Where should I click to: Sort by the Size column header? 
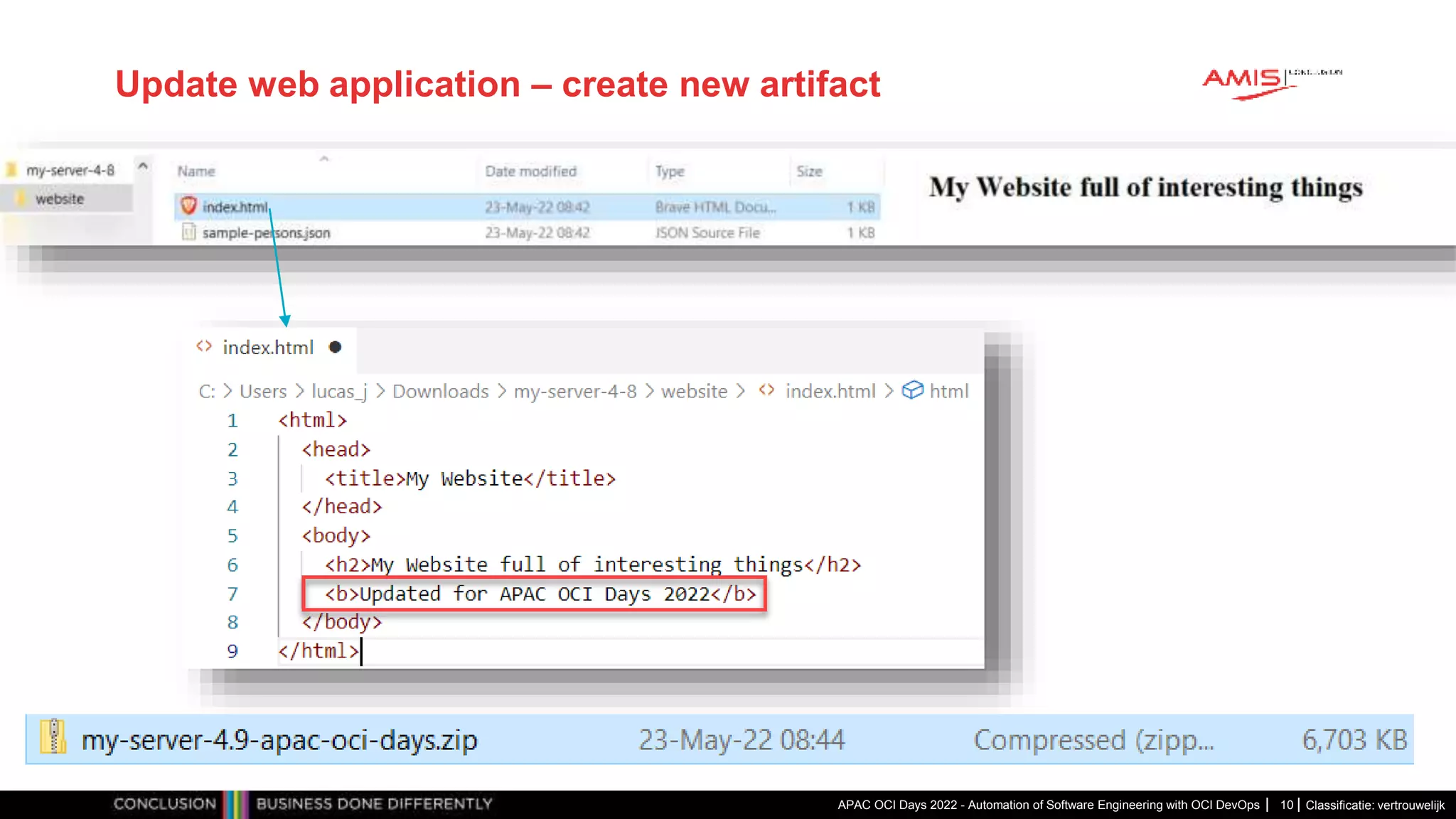[809, 171]
